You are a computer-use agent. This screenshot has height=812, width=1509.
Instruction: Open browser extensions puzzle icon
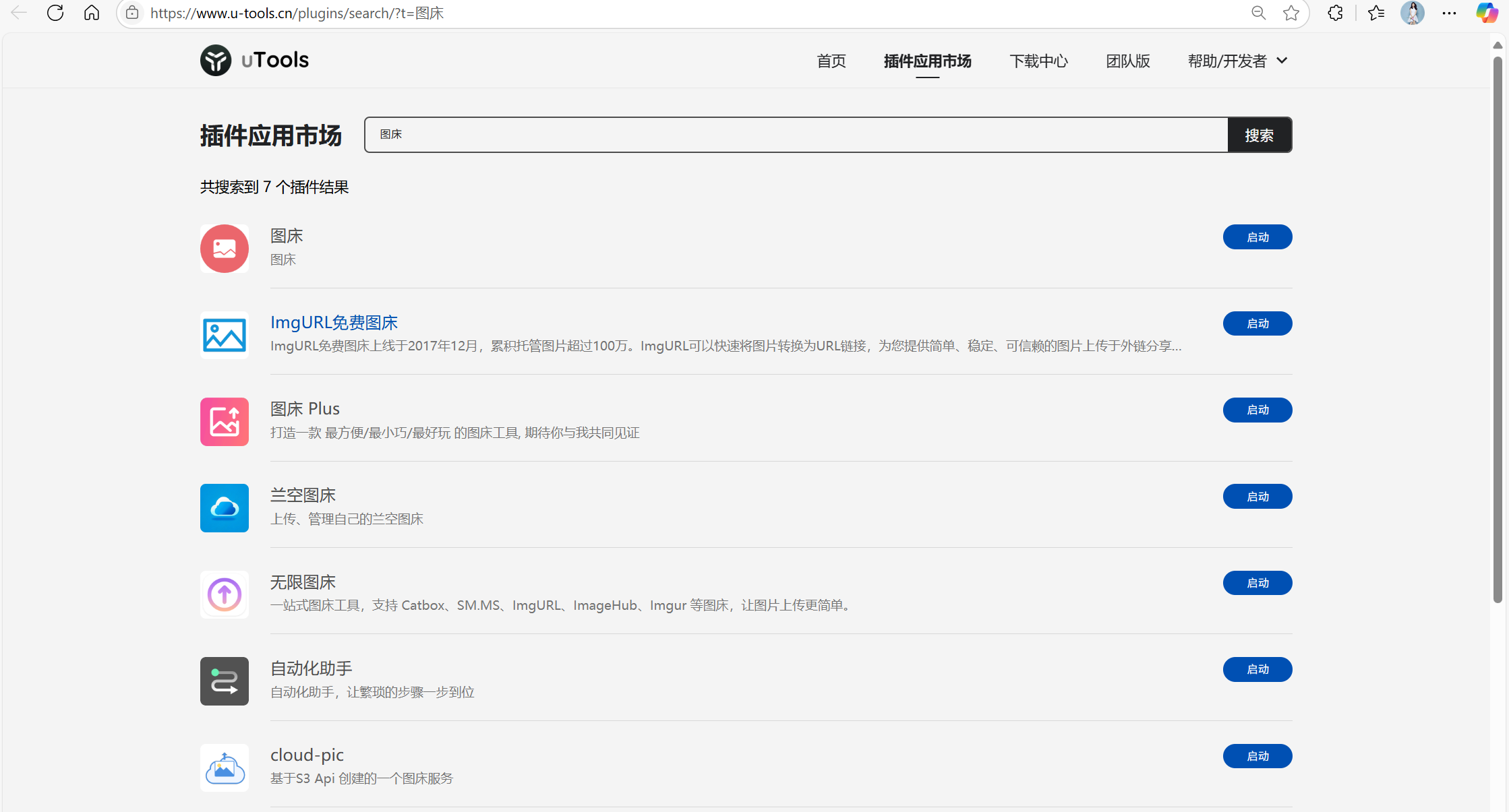pyautogui.click(x=1335, y=13)
